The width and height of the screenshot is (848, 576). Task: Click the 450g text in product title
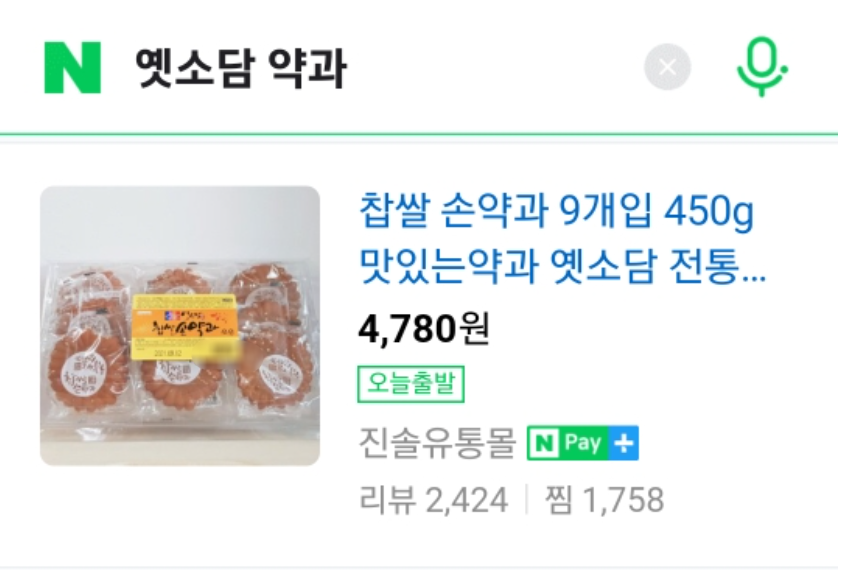709,212
